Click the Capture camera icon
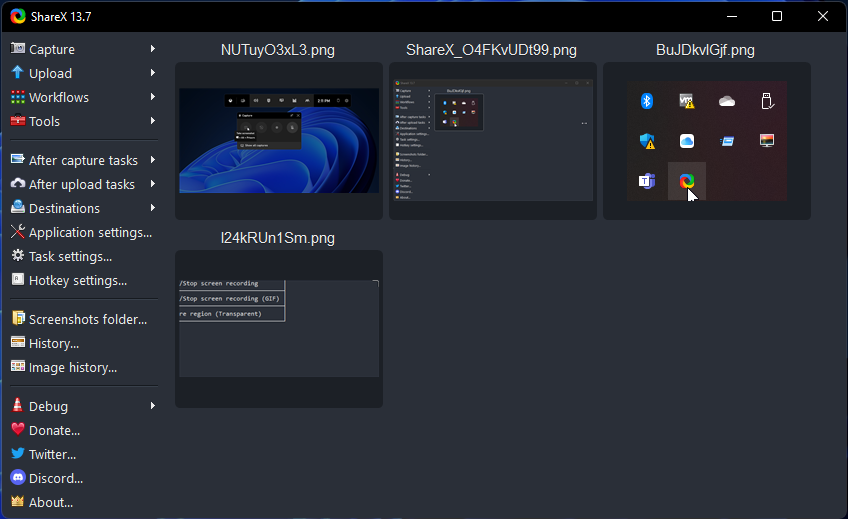848x519 pixels. [x=18, y=49]
